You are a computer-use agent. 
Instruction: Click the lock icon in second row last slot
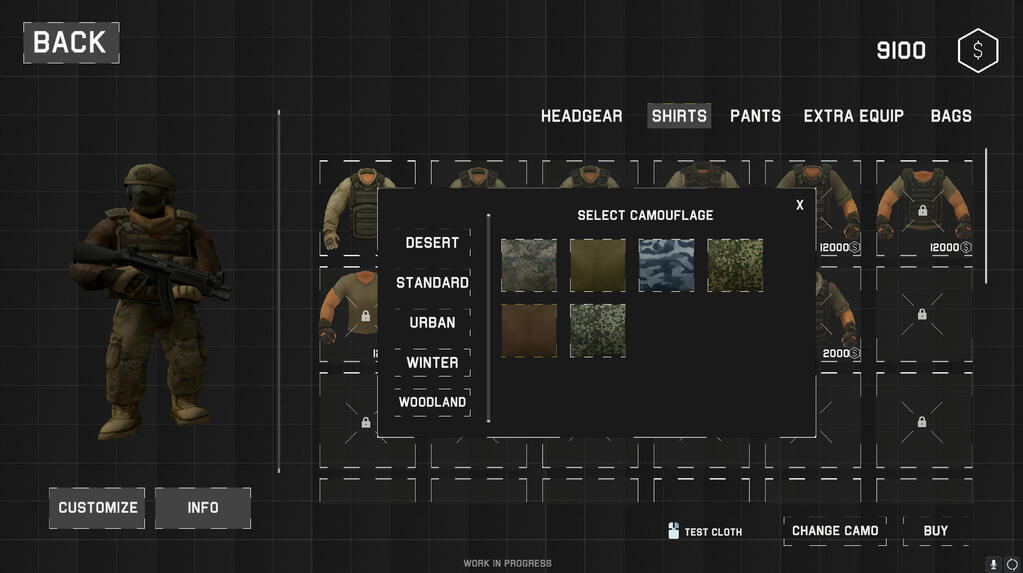(922, 315)
